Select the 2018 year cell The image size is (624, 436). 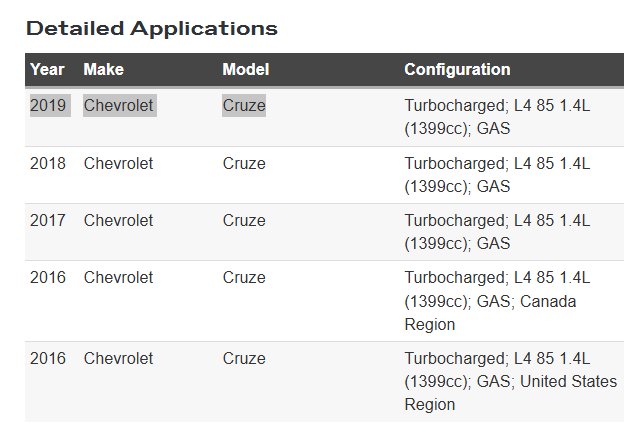coord(47,163)
